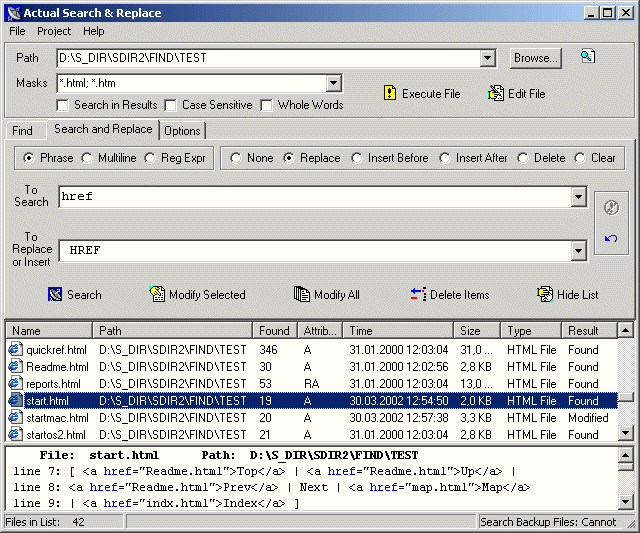Open the Help menu

pyautogui.click(x=93, y=31)
